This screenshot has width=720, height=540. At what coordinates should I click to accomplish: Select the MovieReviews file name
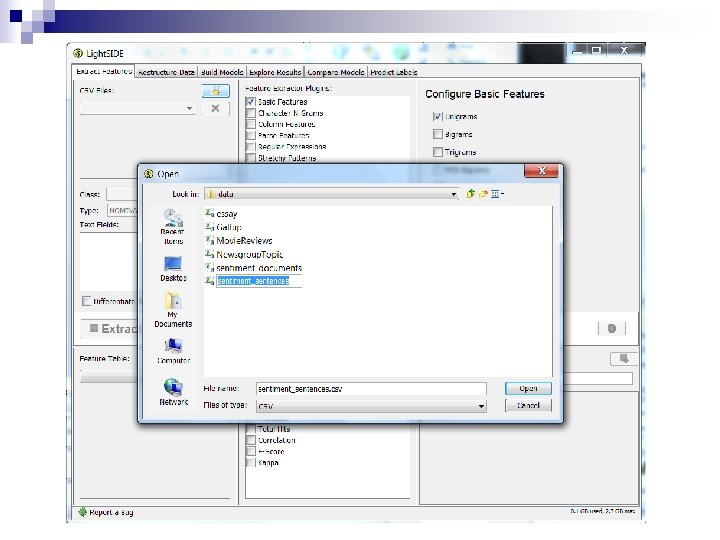pos(244,241)
